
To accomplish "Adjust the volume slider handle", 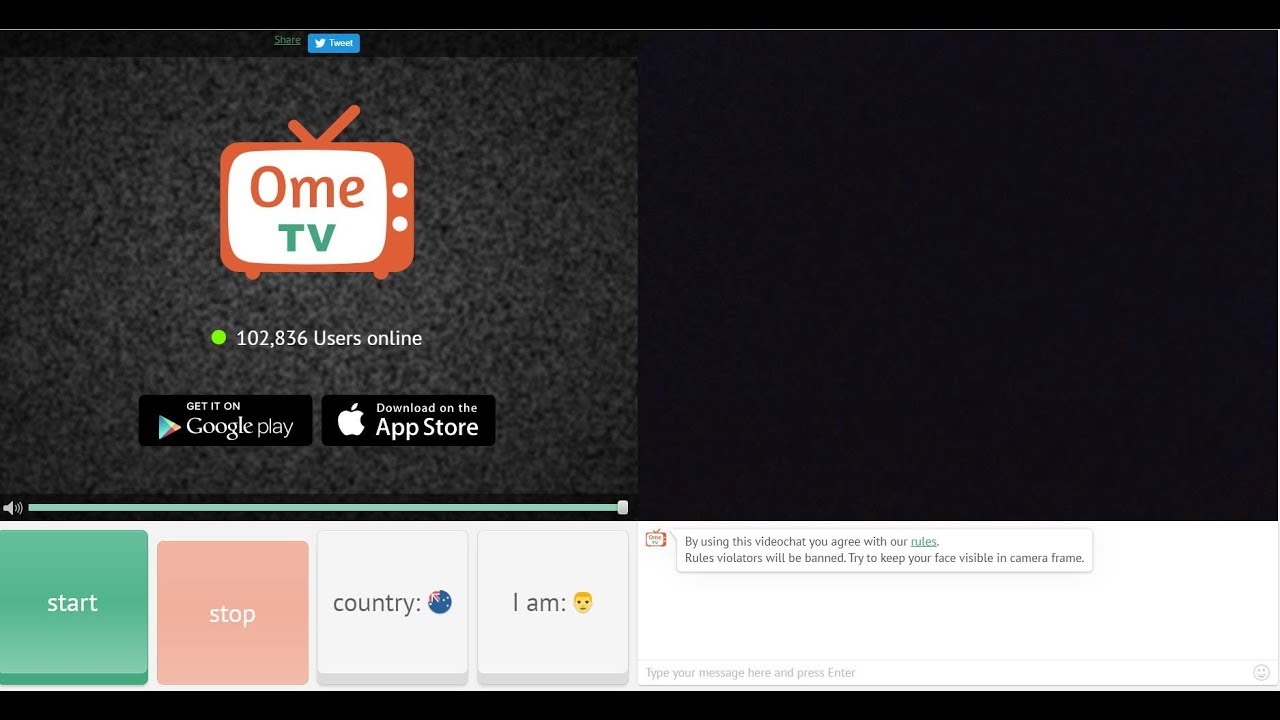I will pyautogui.click(x=622, y=508).
